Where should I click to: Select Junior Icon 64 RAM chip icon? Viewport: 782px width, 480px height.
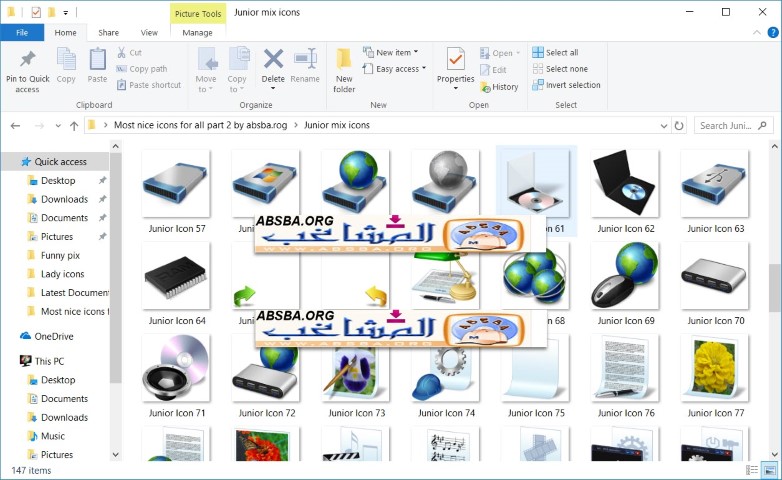coord(176,276)
